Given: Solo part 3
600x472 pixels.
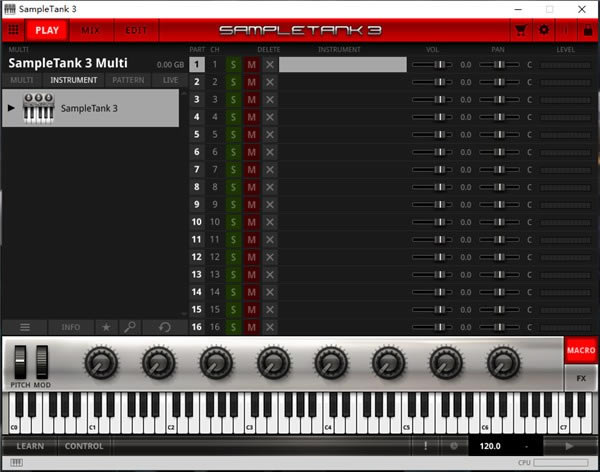Looking at the screenshot, I should tap(233, 100).
